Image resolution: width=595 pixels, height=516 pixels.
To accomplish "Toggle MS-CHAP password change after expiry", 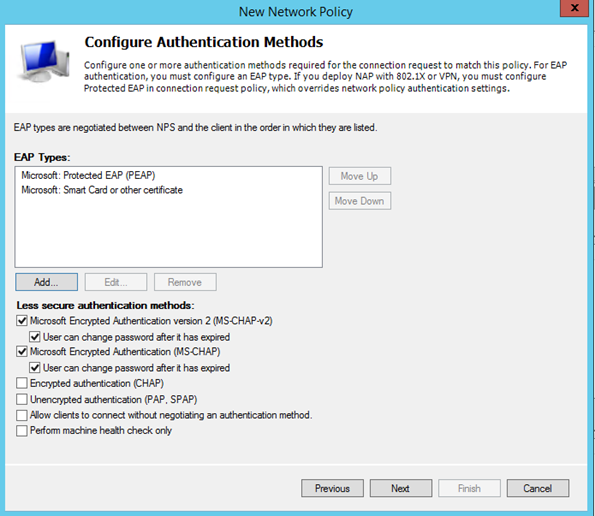I will (35, 368).
